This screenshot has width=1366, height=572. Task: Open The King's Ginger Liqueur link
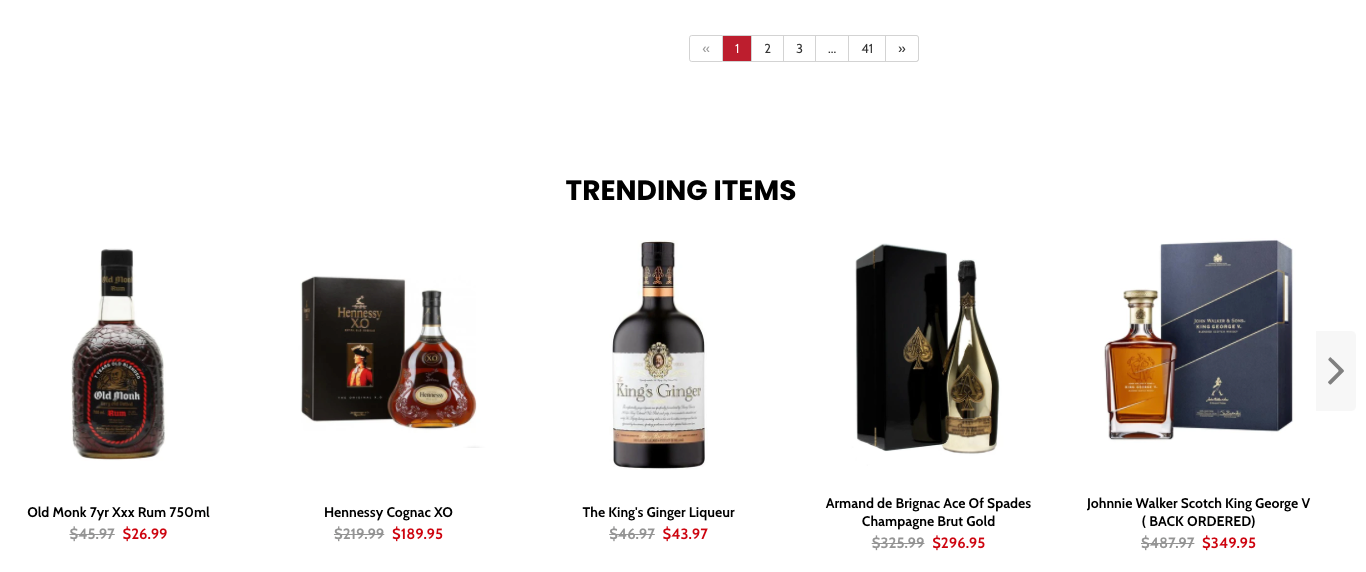click(658, 512)
